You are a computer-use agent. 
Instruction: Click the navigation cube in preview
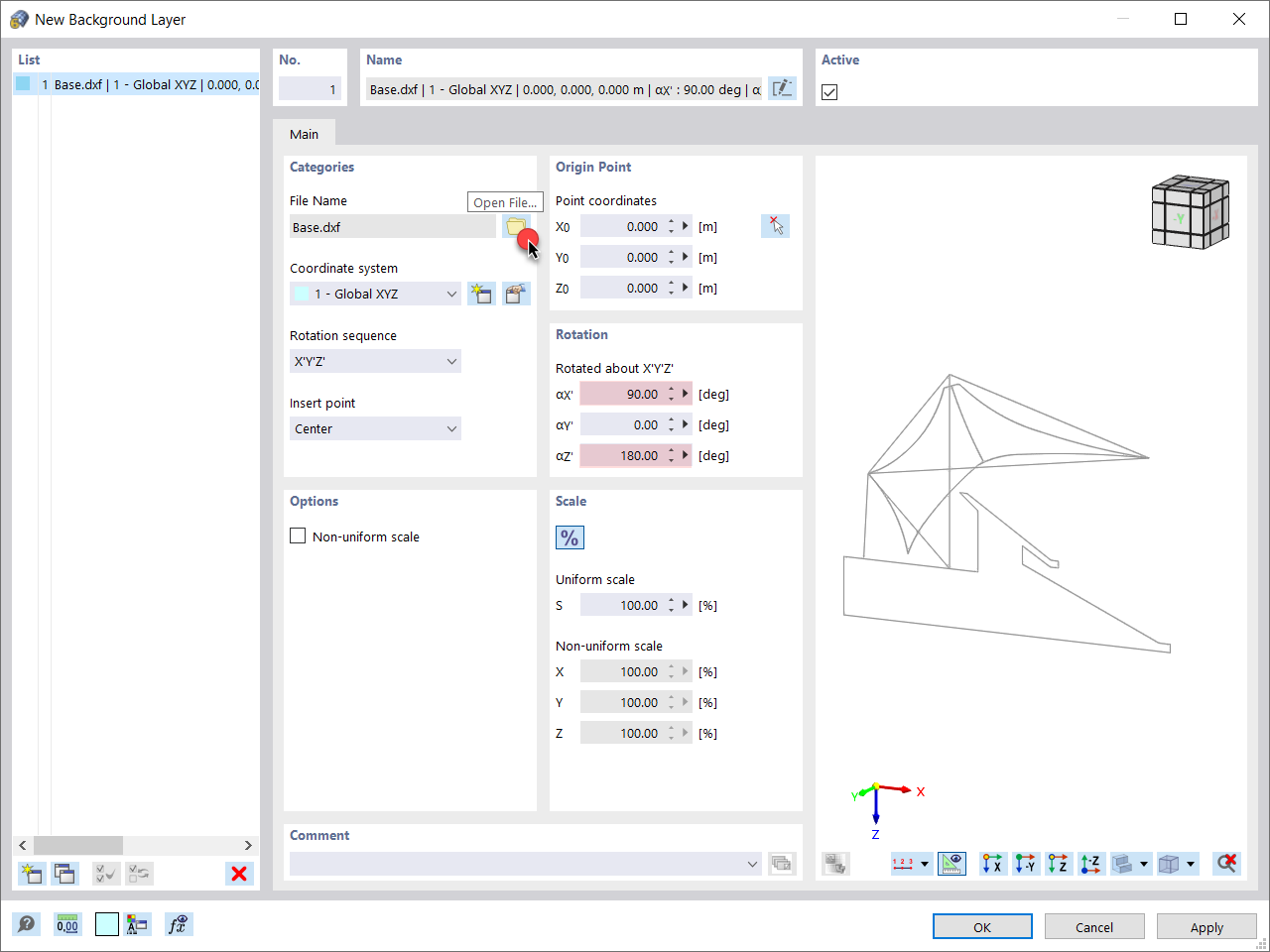coord(1190,211)
